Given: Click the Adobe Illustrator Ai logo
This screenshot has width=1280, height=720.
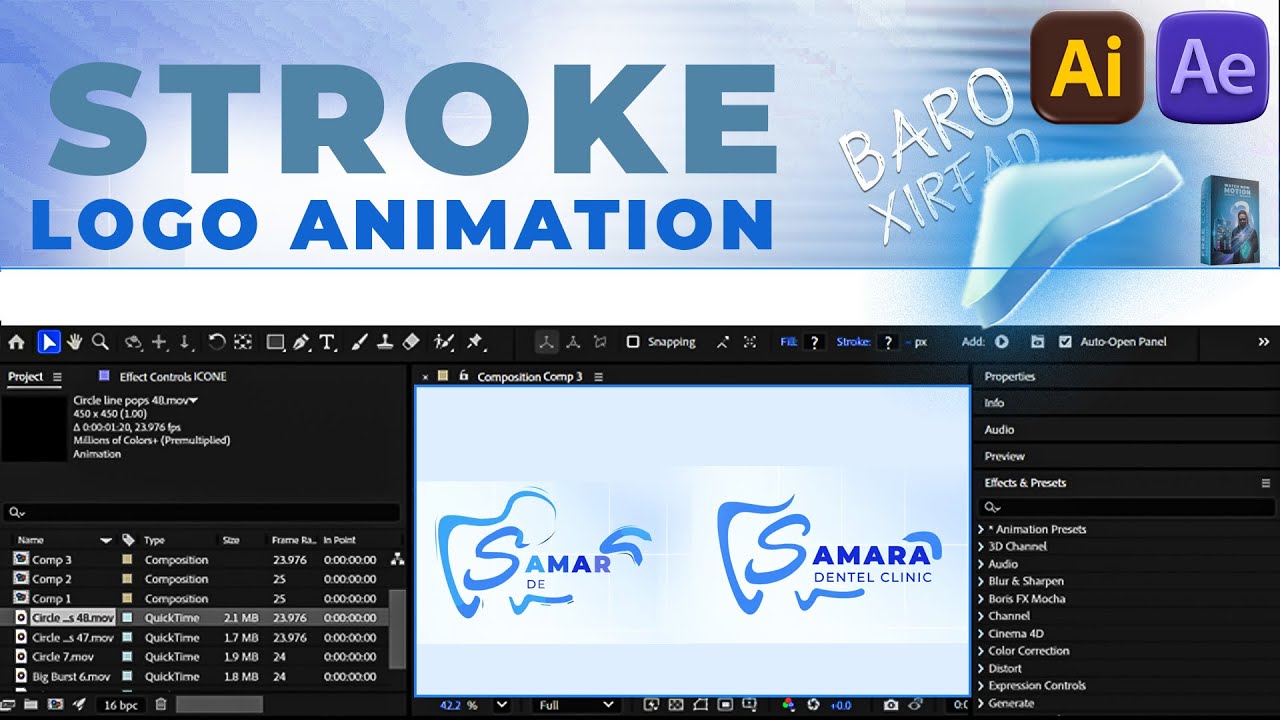Looking at the screenshot, I should pos(1087,67).
